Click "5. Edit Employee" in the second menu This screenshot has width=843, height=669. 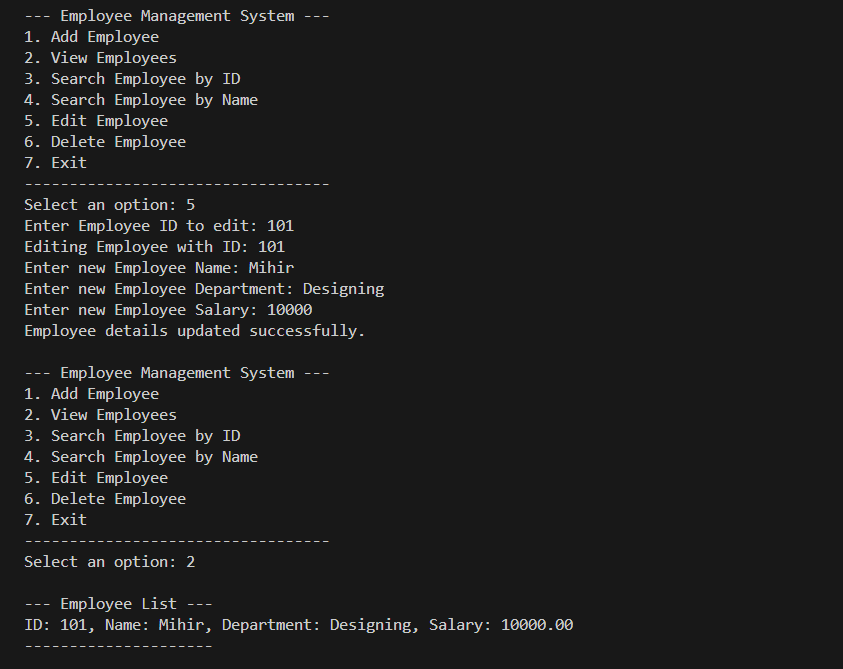pyautogui.click(x=96, y=478)
